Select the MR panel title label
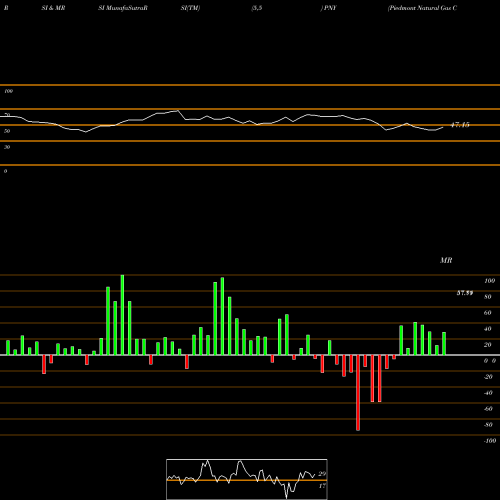Screen dimensions: 500x500 446,260
